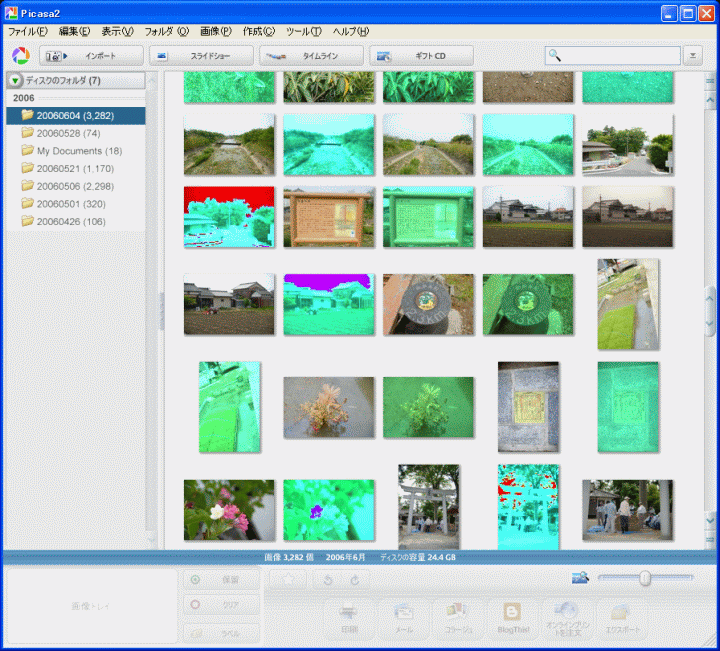Viewport: 720px width, 651px height.
Task: Open the ツール(T) menu
Action: (x=303, y=32)
